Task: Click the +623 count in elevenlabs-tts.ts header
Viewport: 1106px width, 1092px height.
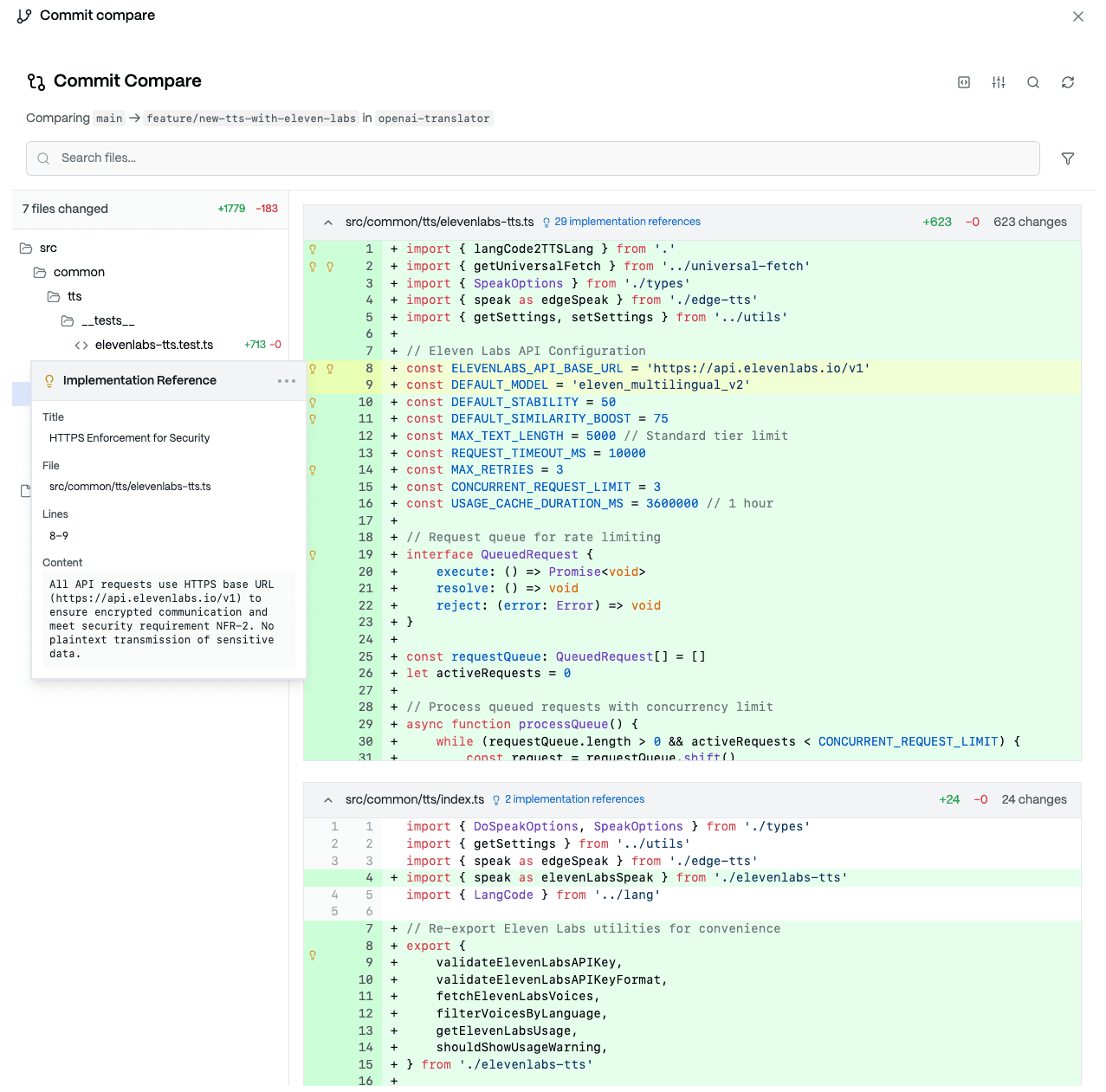Action: (x=937, y=223)
